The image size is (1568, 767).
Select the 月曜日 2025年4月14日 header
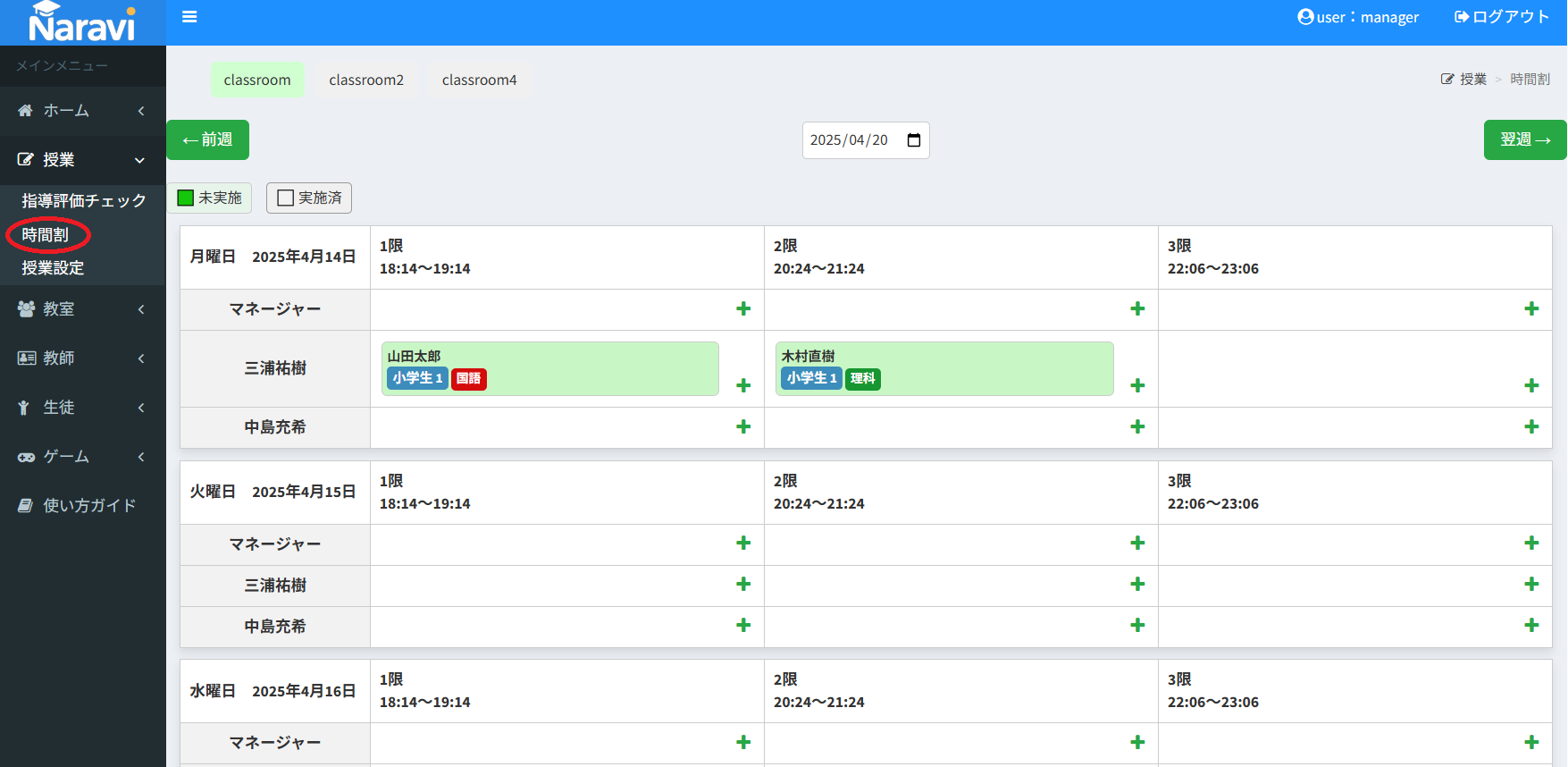pos(273,257)
